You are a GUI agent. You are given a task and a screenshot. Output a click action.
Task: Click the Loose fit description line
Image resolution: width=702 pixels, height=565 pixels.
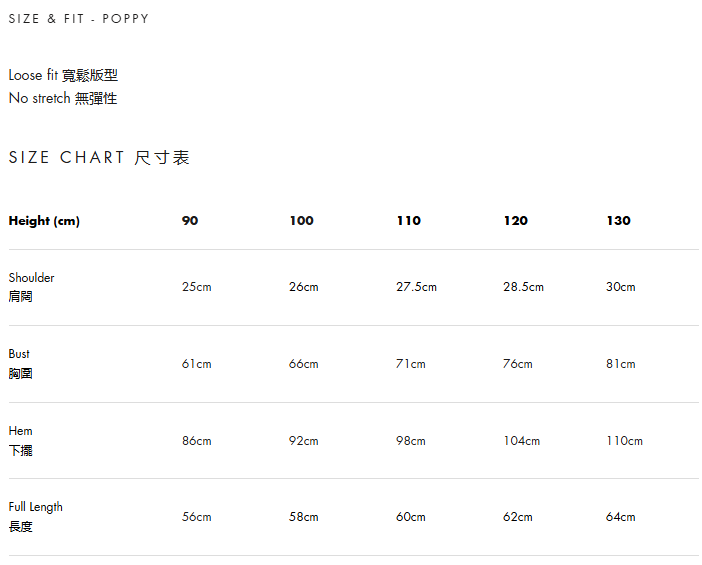point(63,75)
